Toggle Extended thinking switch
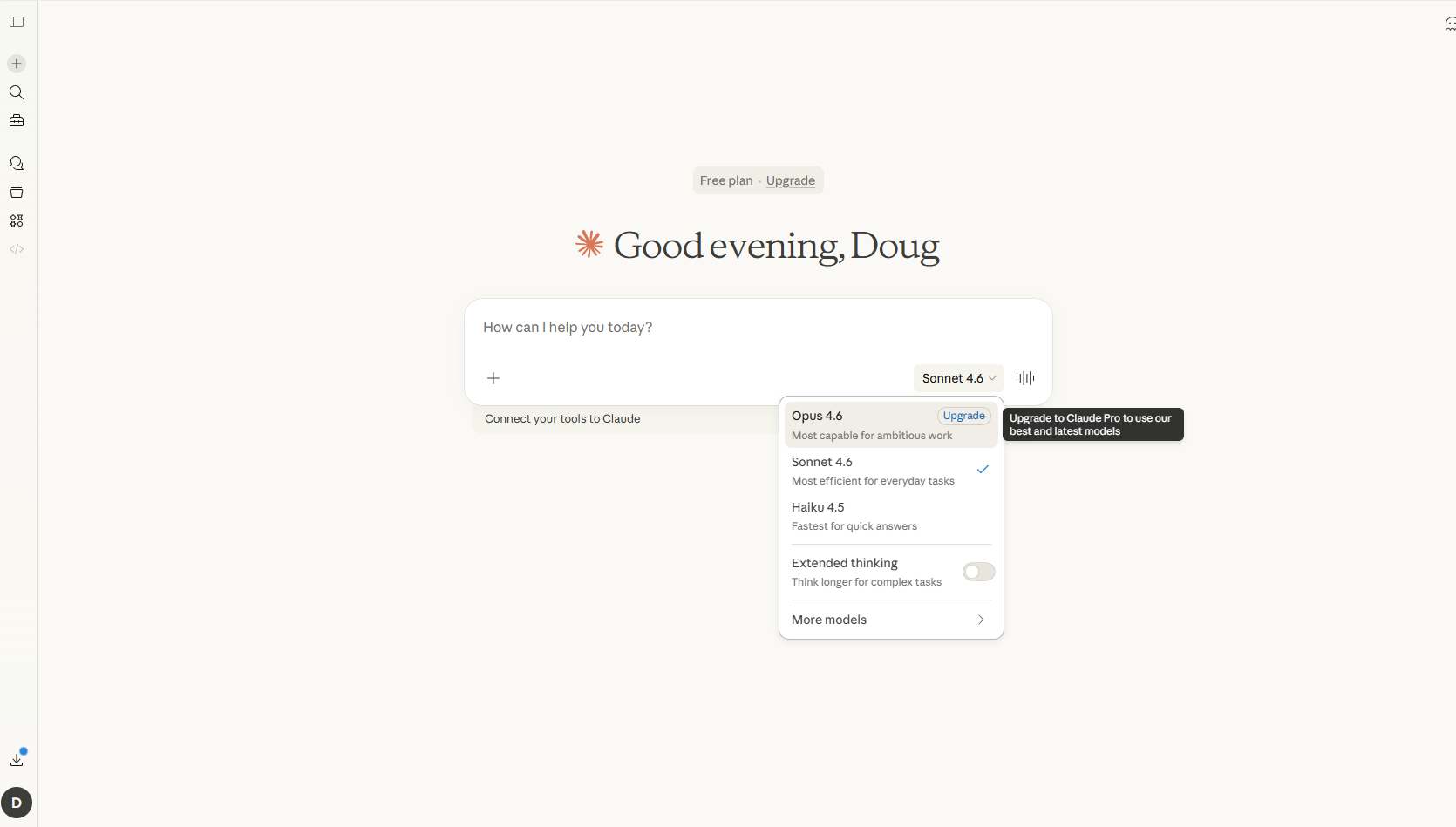 [x=979, y=572]
